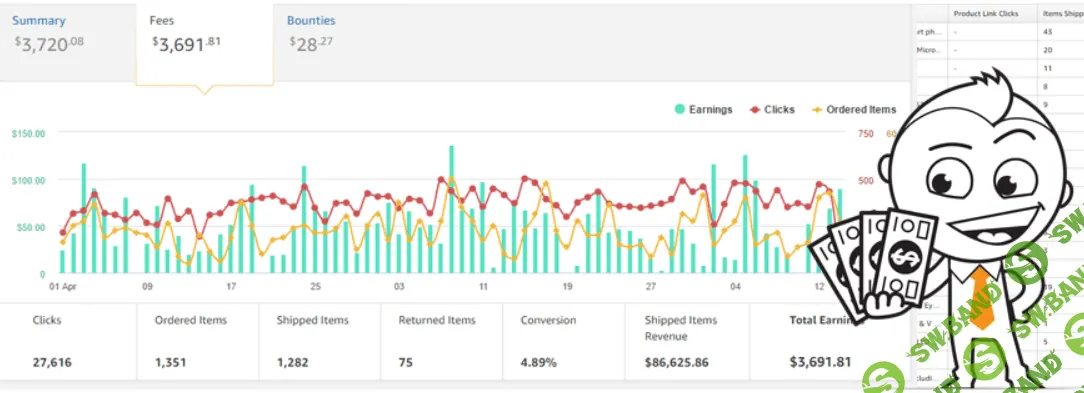Image resolution: width=1084 pixels, height=393 pixels.
Task: Click the 25 x-axis date label
Action: [315, 286]
